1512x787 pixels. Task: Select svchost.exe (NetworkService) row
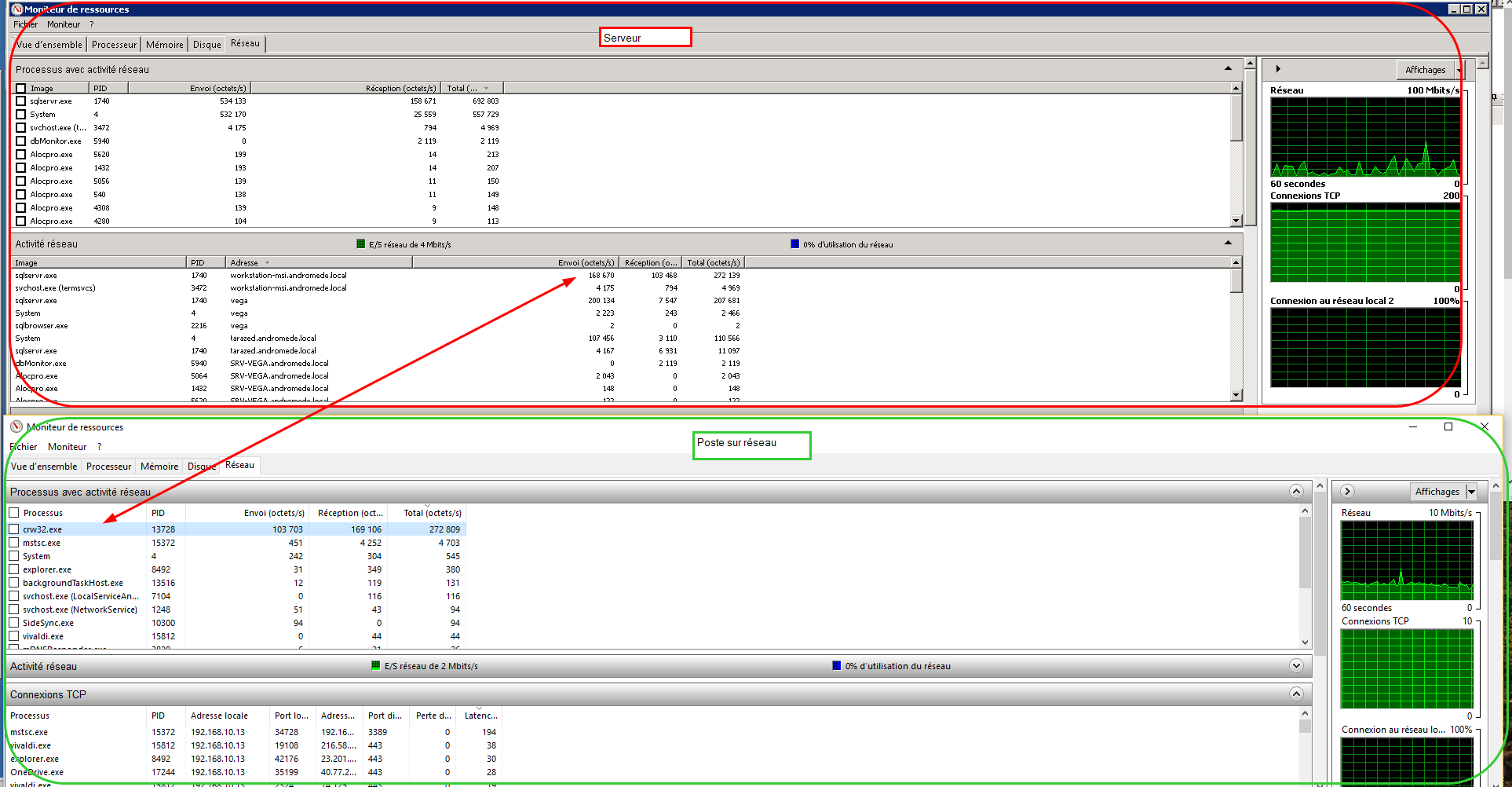tap(237, 609)
